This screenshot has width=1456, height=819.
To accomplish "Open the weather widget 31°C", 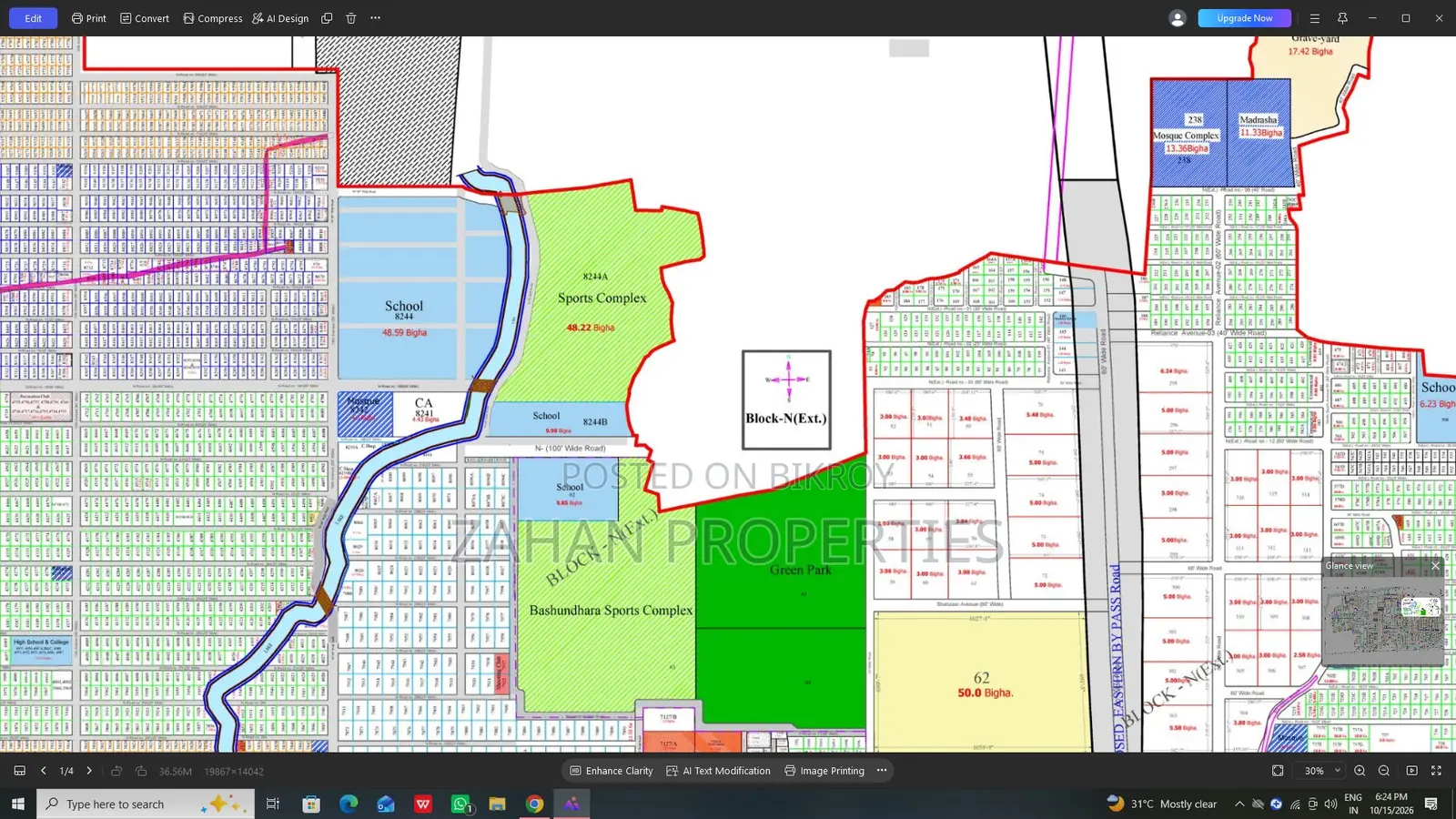I will (x=1162, y=804).
